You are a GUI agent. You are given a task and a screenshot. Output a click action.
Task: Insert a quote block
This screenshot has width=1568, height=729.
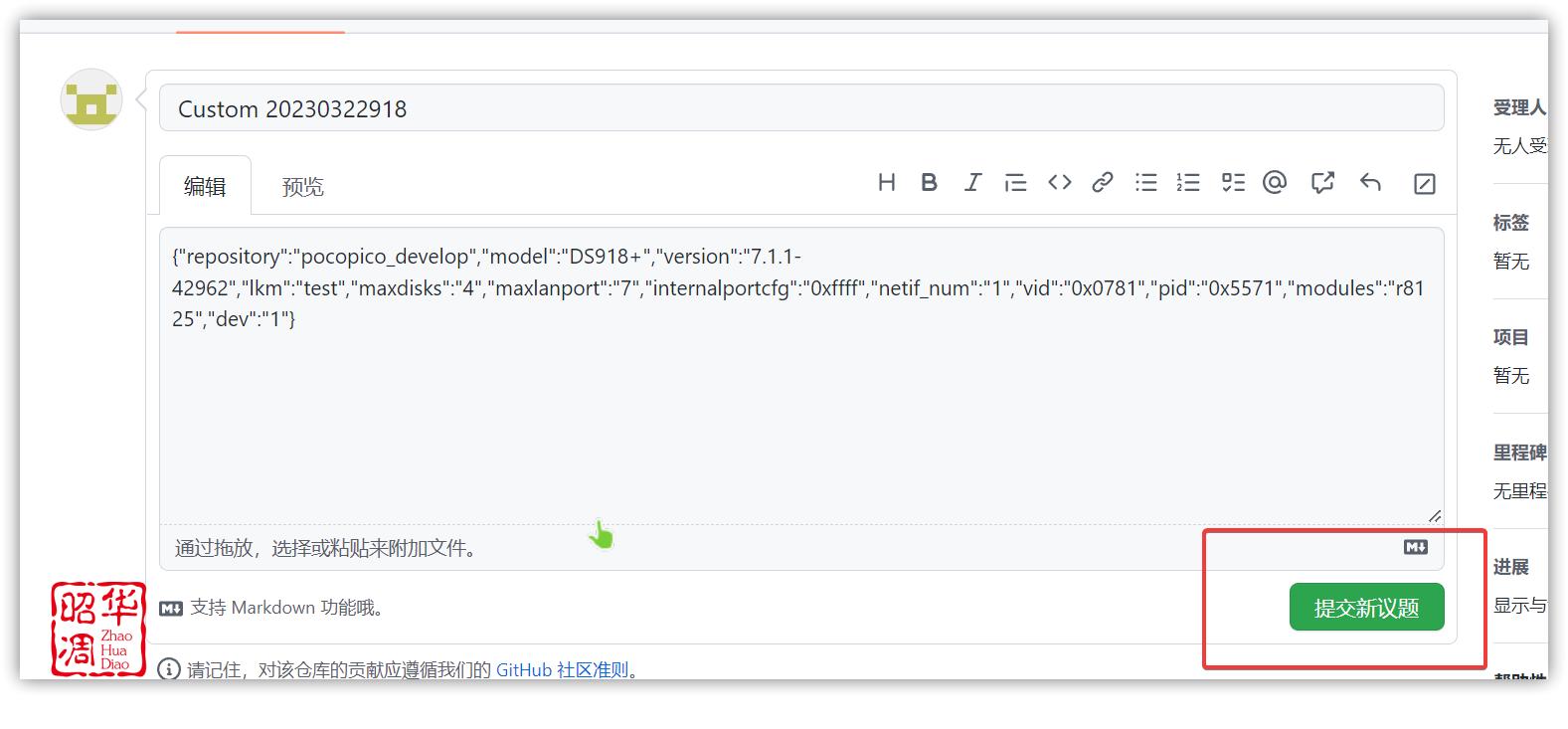pos(1015,183)
